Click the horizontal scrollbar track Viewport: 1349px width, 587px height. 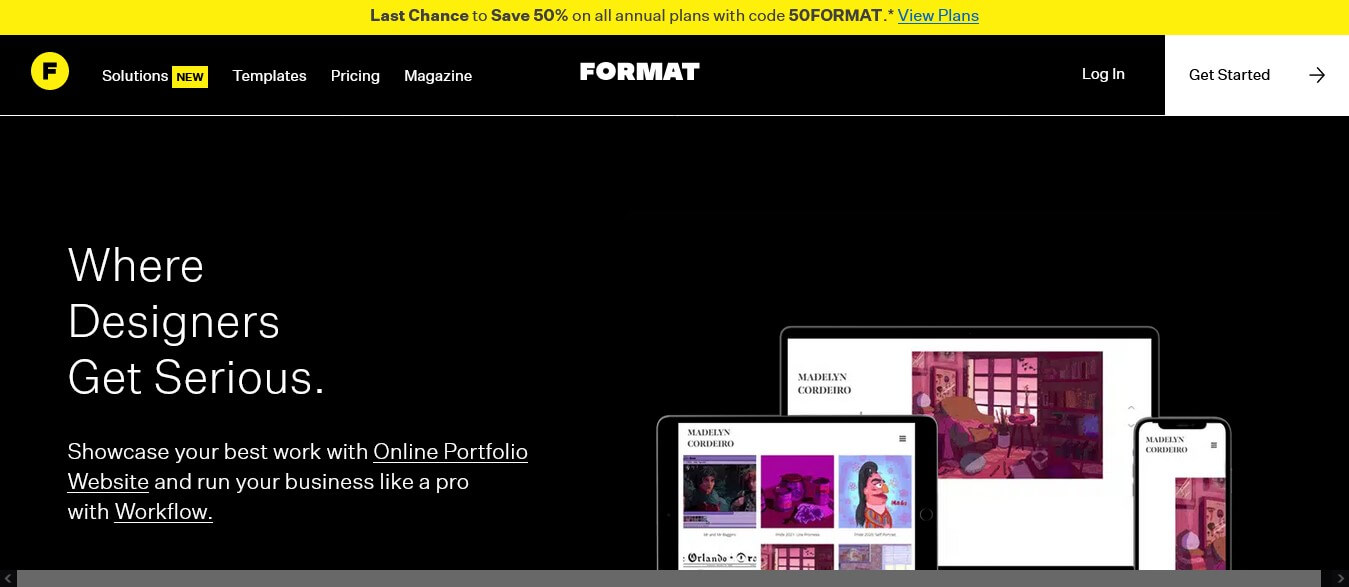click(x=668, y=578)
